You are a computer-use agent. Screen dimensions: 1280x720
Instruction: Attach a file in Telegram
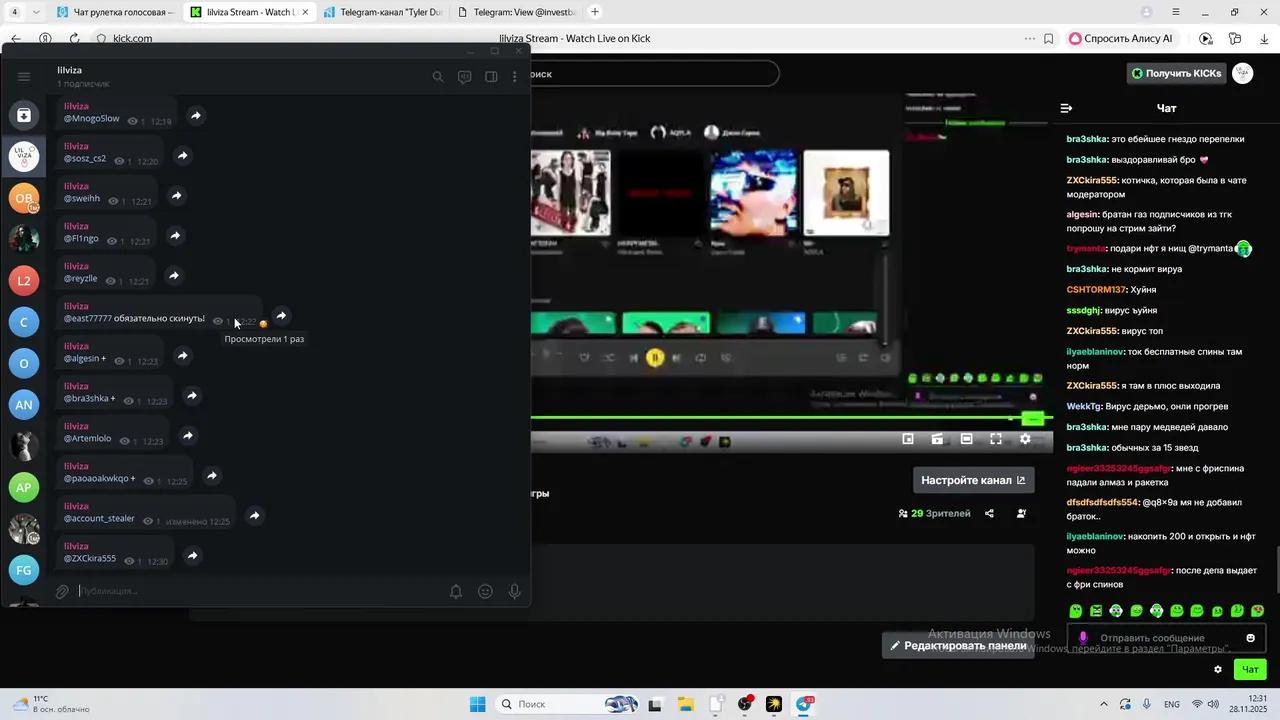click(x=62, y=591)
